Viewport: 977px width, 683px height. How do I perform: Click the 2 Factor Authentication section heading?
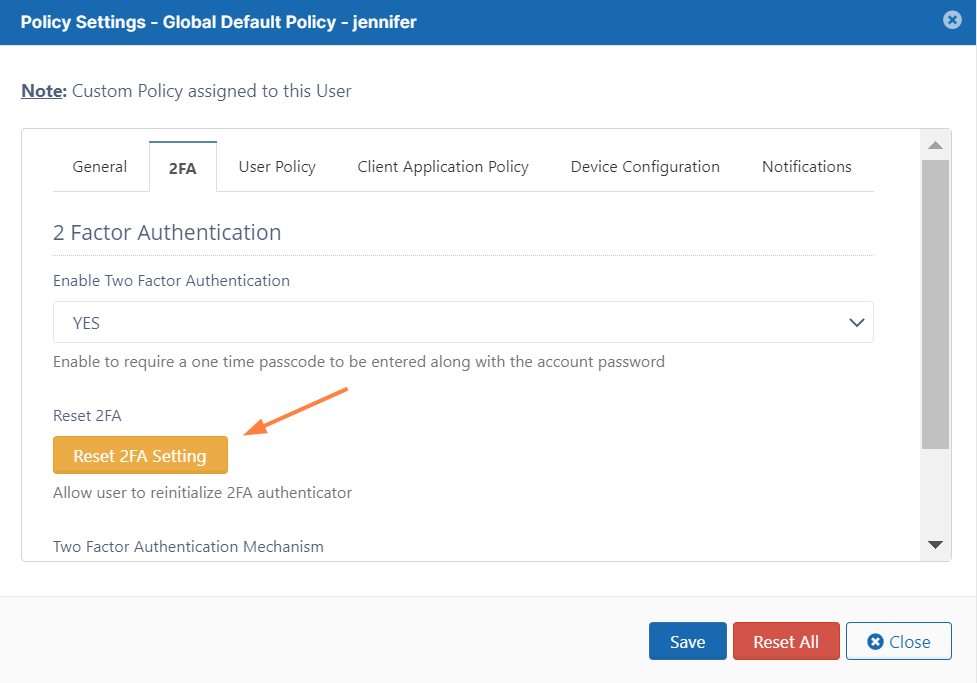tap(167, 233)
